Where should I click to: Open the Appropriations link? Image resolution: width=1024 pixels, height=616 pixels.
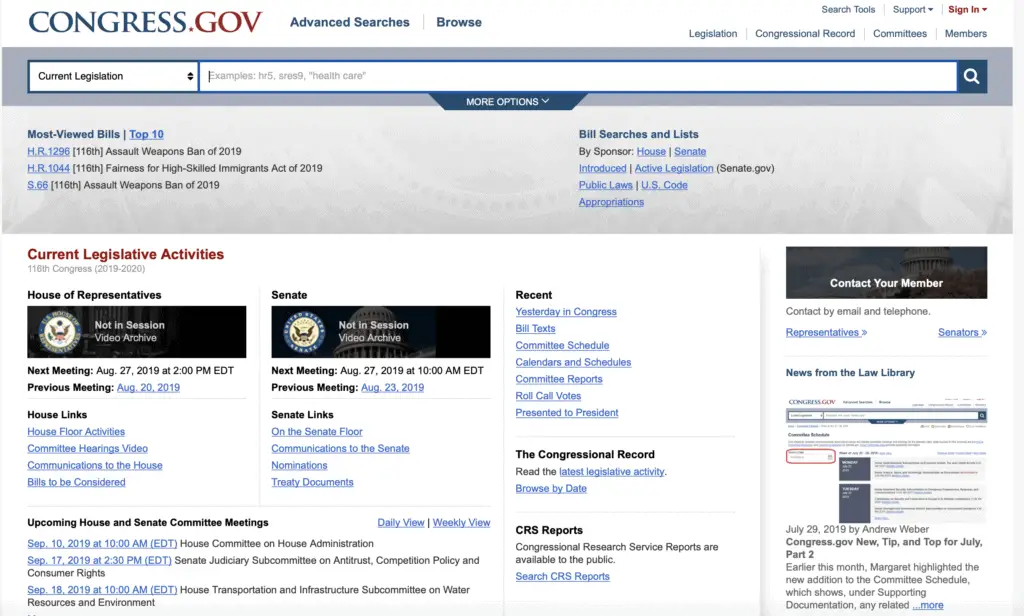tap(611, 203)
